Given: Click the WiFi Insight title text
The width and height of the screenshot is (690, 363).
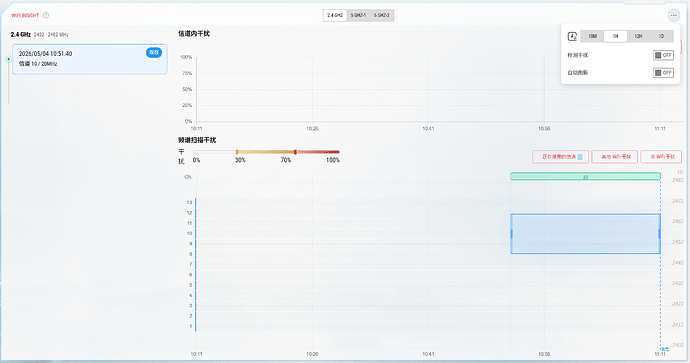Looking at the screenshot, I should [25, 15].
